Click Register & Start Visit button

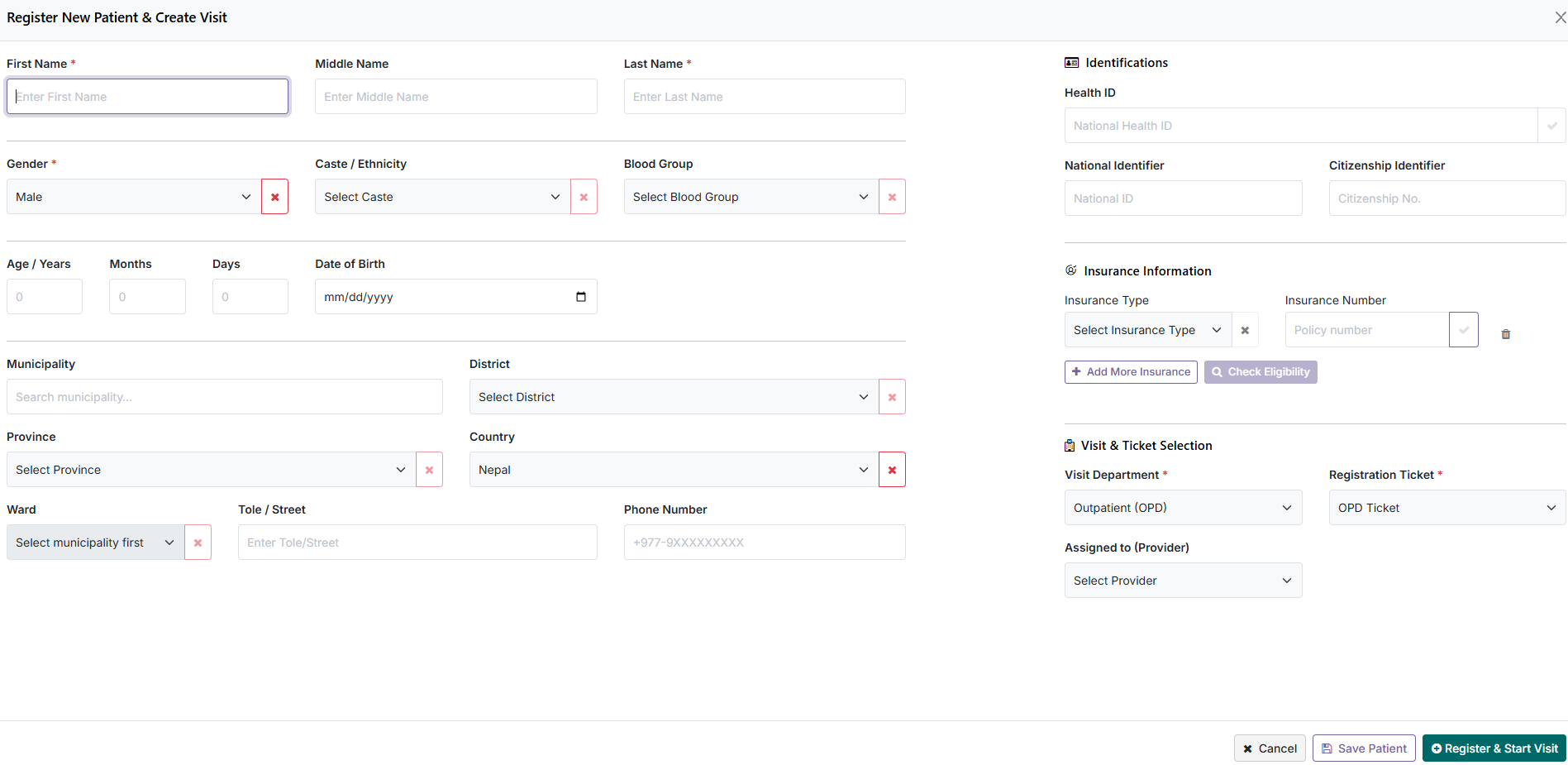pyautogui.click(x=1494, y=748)
